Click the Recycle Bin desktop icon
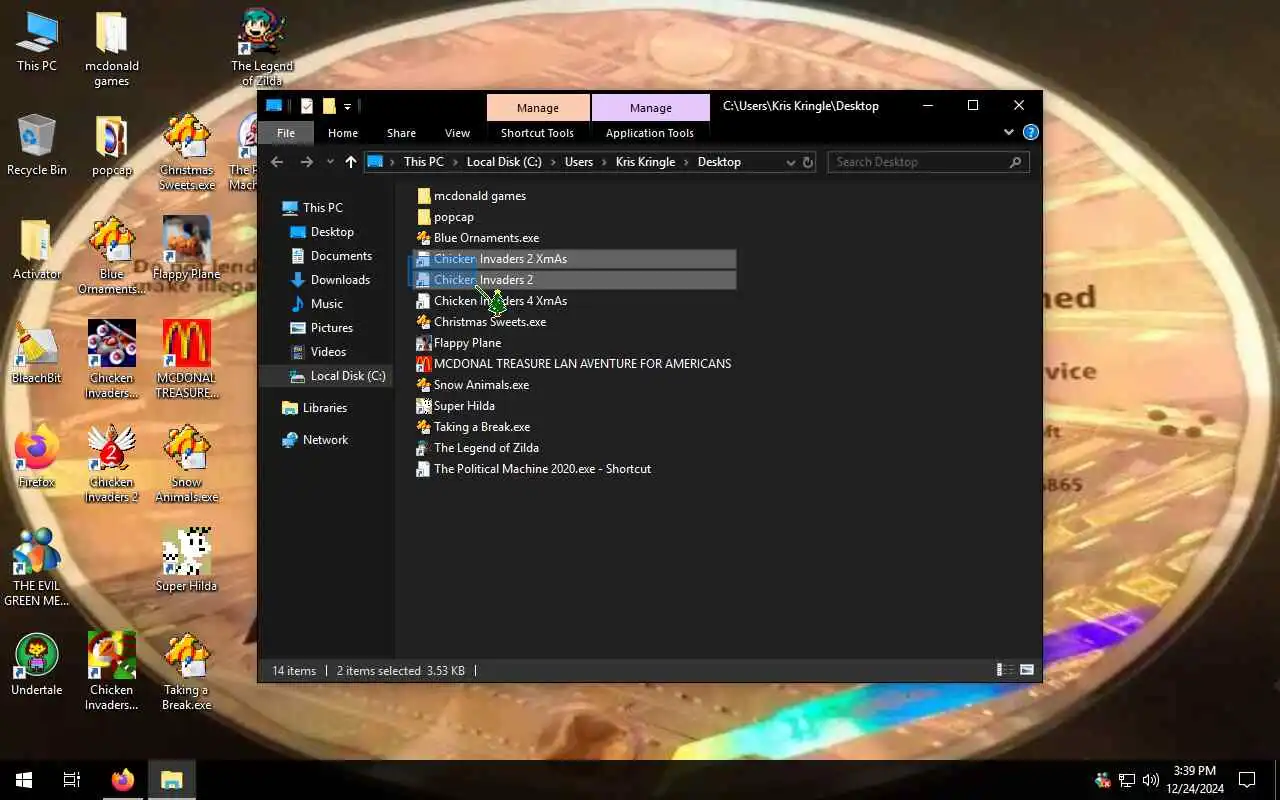The height and width of the screenshot is (800, 1280). tap(37, 146)
